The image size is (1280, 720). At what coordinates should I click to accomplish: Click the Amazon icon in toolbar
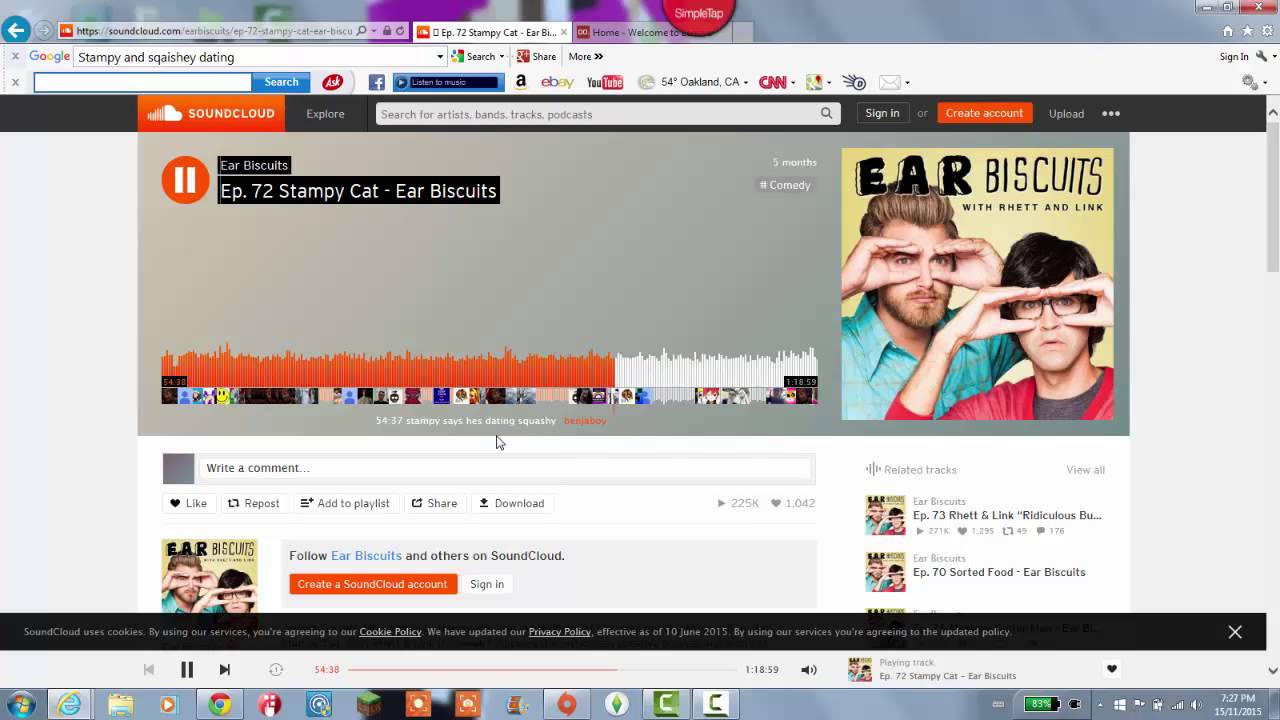(521, 82)
